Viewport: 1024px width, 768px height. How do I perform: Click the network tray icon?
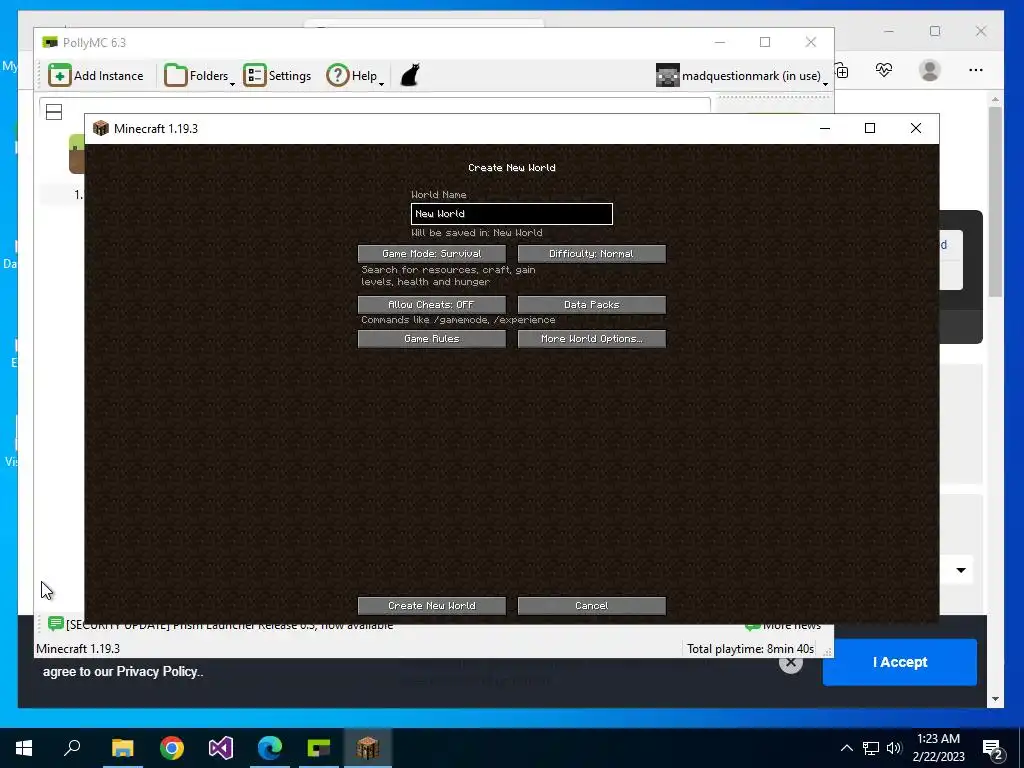871,748
